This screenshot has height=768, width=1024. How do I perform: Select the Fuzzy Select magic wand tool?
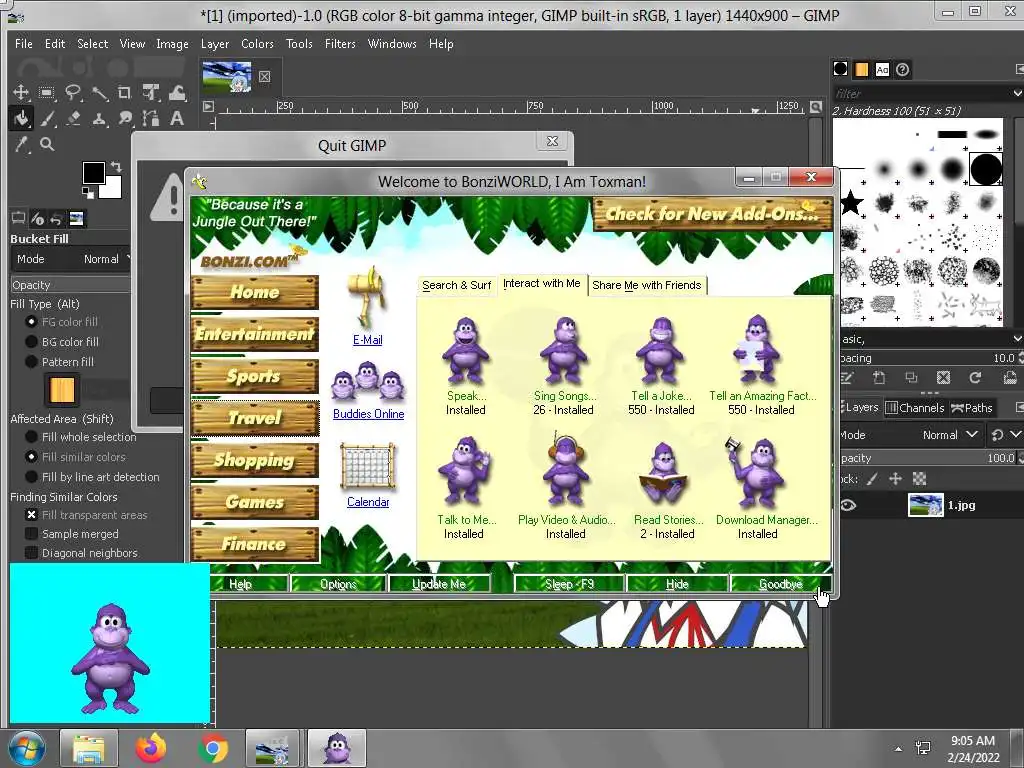click(99, 92)
